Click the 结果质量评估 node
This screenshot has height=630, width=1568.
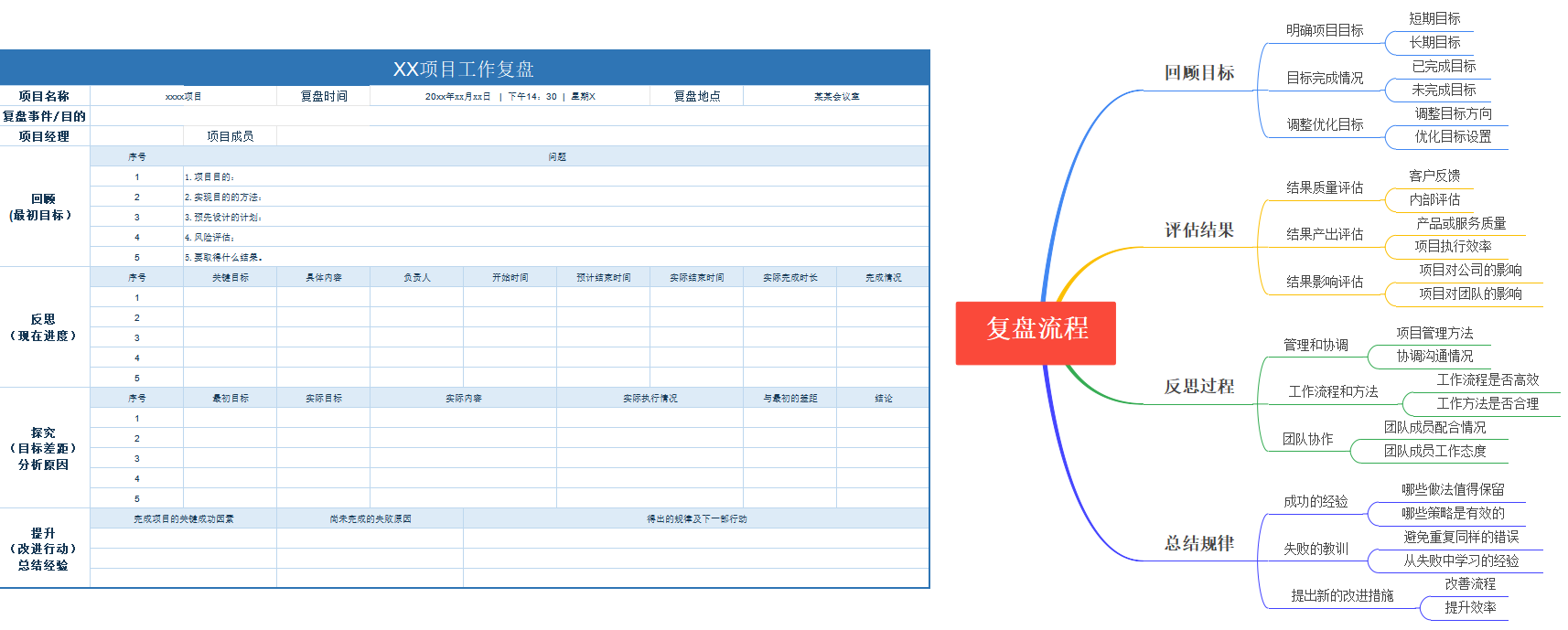tap(1324, 187)
